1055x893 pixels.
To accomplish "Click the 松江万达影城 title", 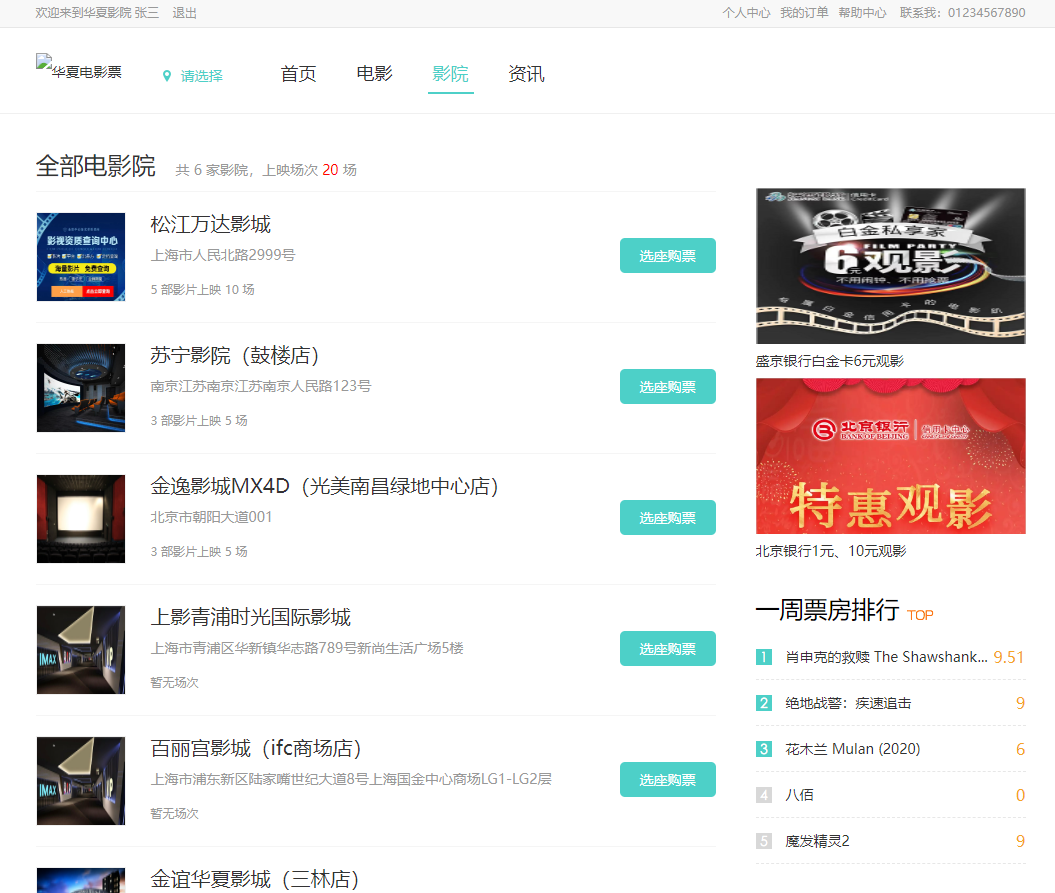I will [211, 225].
